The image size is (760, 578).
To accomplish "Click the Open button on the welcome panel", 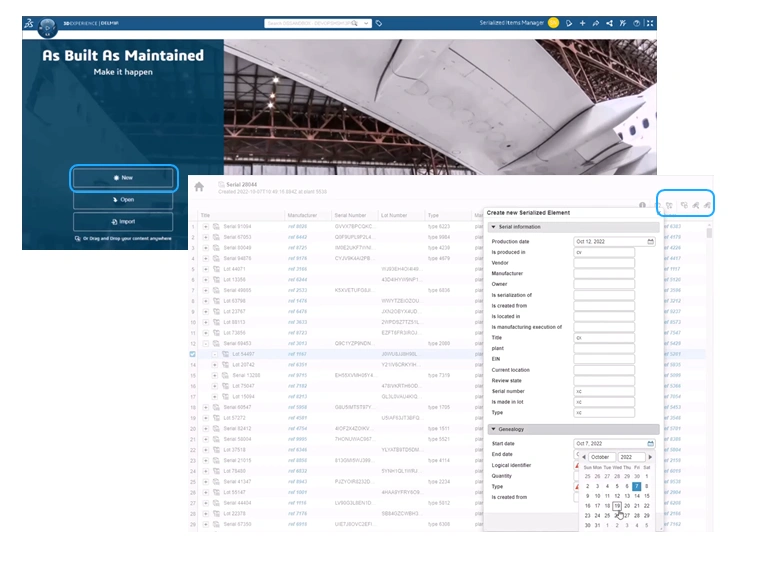I will (123, 200).
